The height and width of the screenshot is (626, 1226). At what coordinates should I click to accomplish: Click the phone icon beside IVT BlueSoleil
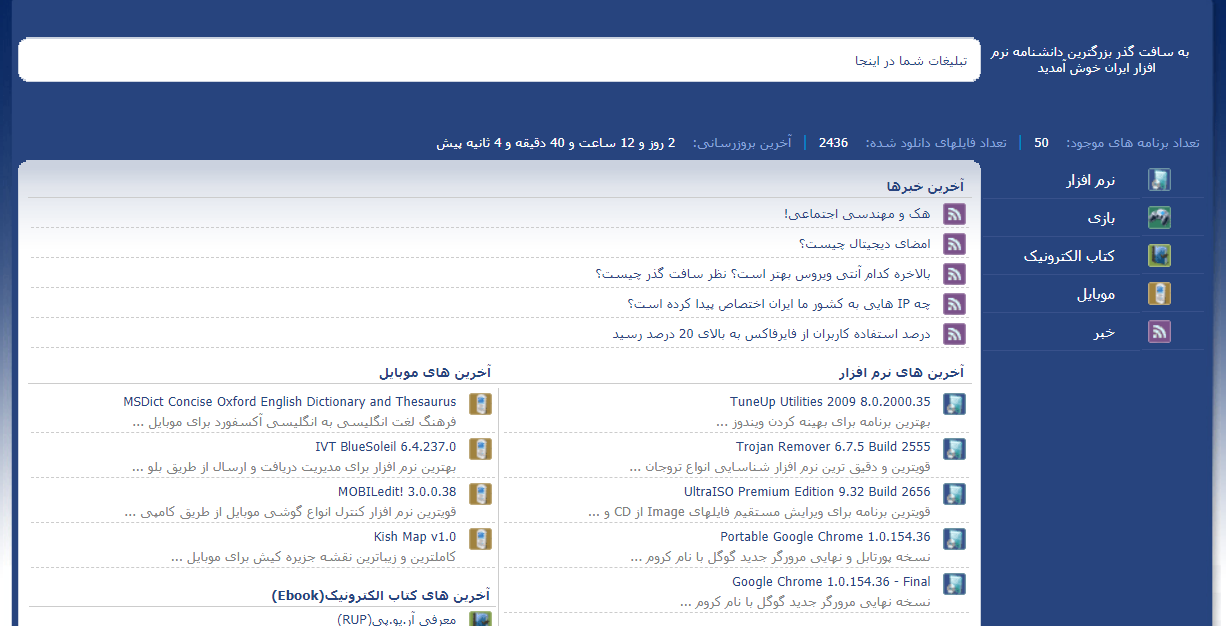pyautogui.click(x=481, y=449)
